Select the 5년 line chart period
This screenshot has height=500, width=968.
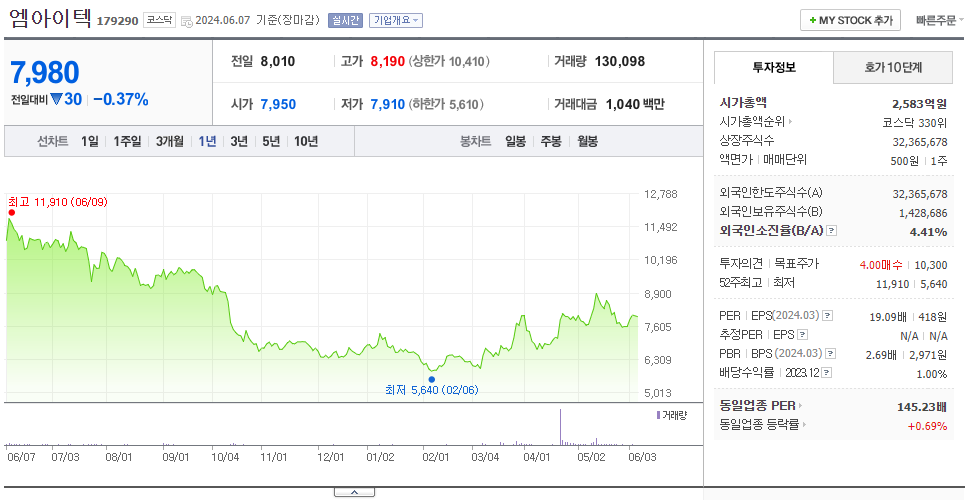(271, 141)
